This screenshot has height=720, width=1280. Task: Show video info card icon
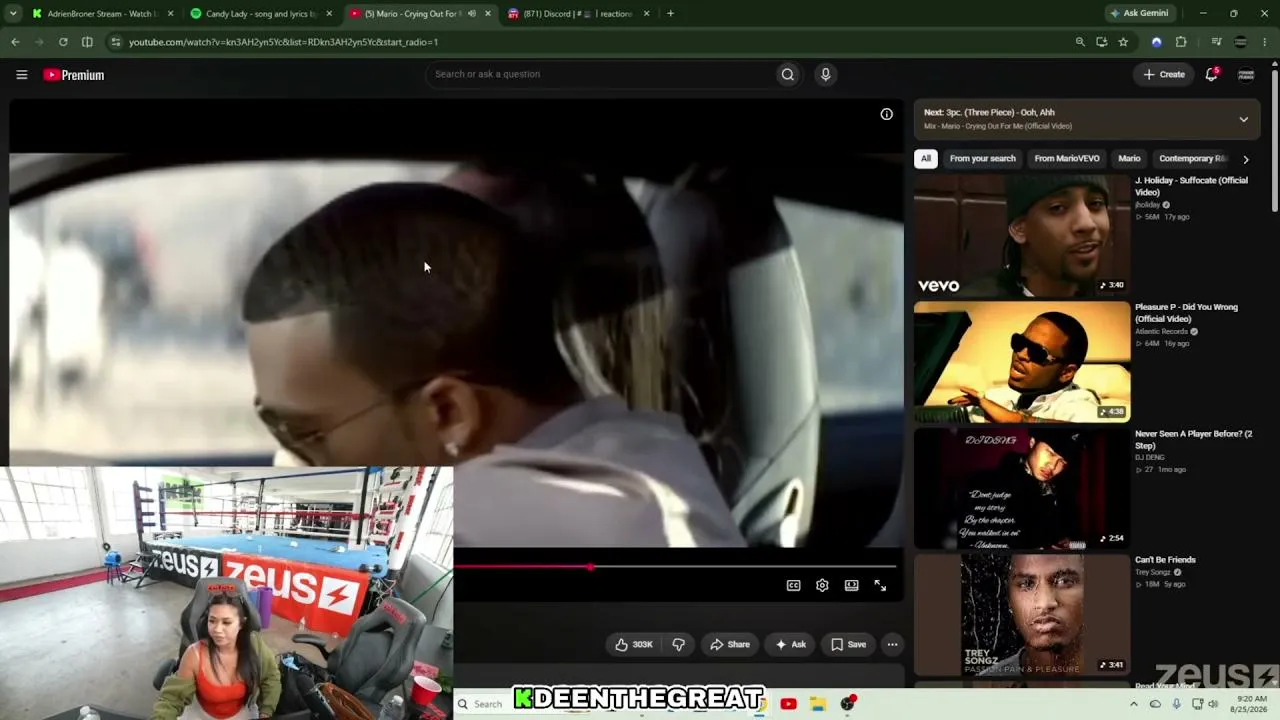[x=886, y=114]
